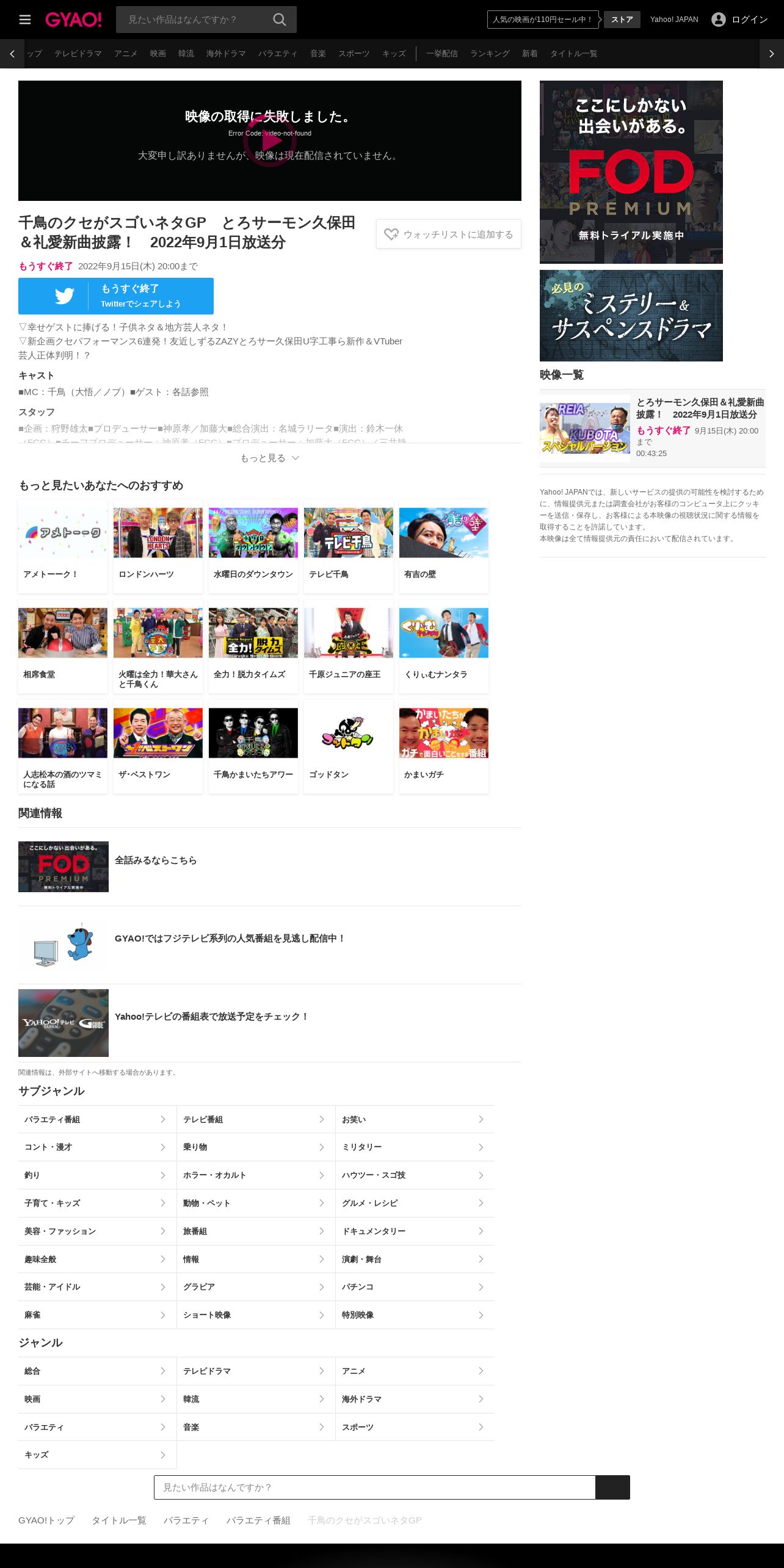Click the login user avatar icon
The width and height of the screenshot is (784, 1568).
tap(719, 20)
